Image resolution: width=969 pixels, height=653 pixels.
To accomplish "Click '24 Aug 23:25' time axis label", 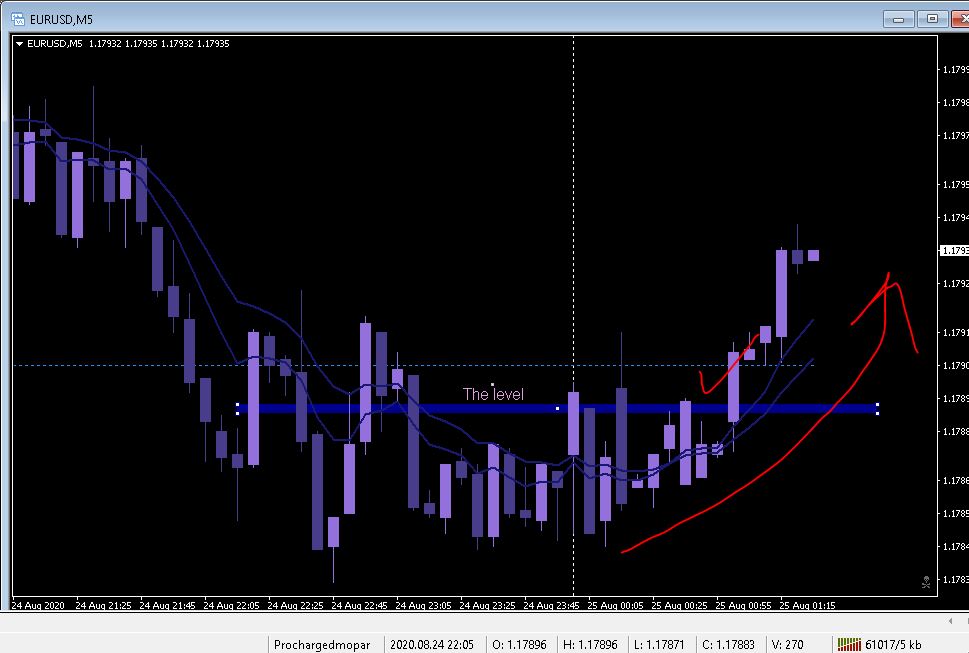I will point(487,605).
